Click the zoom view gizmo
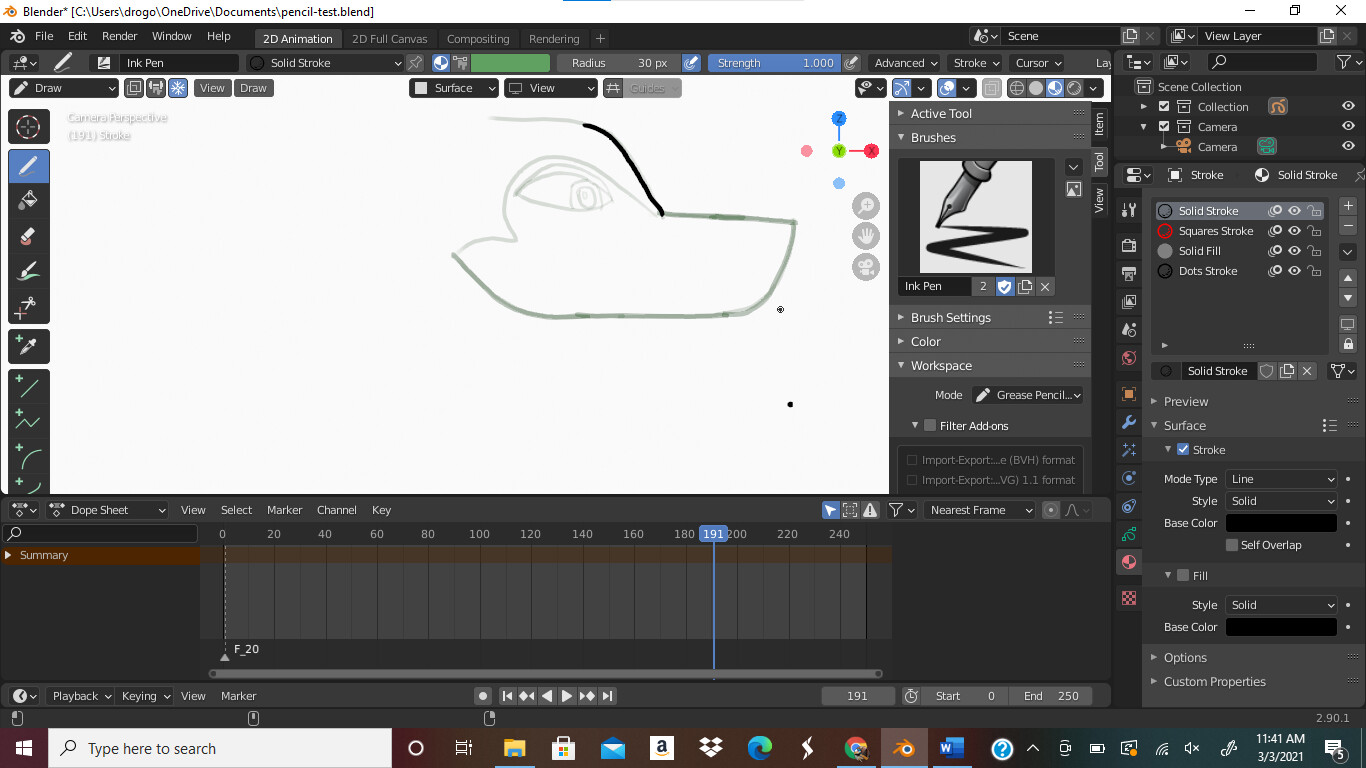This screenshot has width=1366, height=768. (x=866, y=206)
